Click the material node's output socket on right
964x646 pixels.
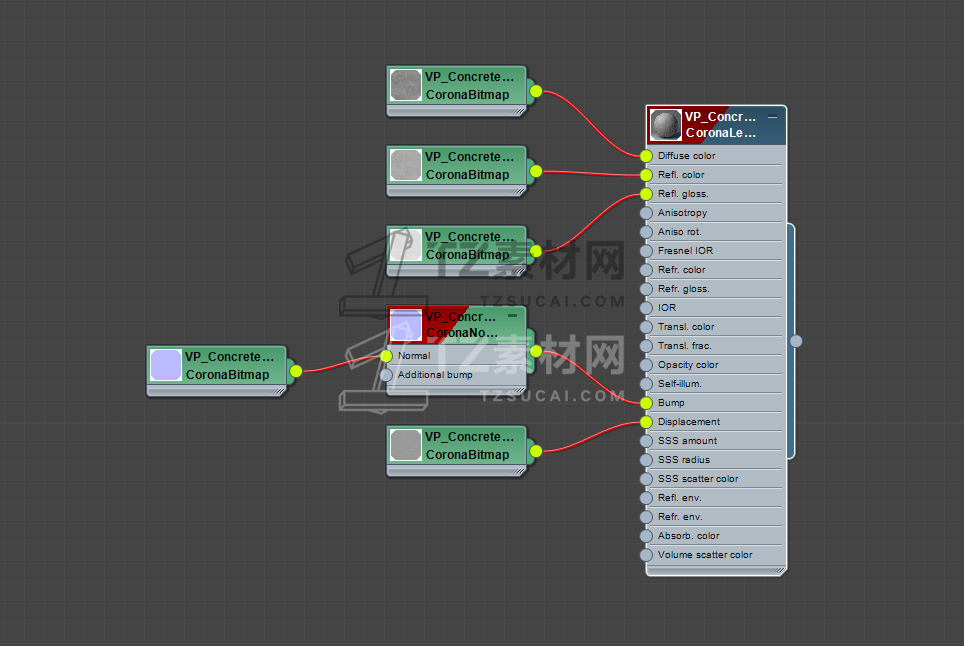click(x=796, y=341)
